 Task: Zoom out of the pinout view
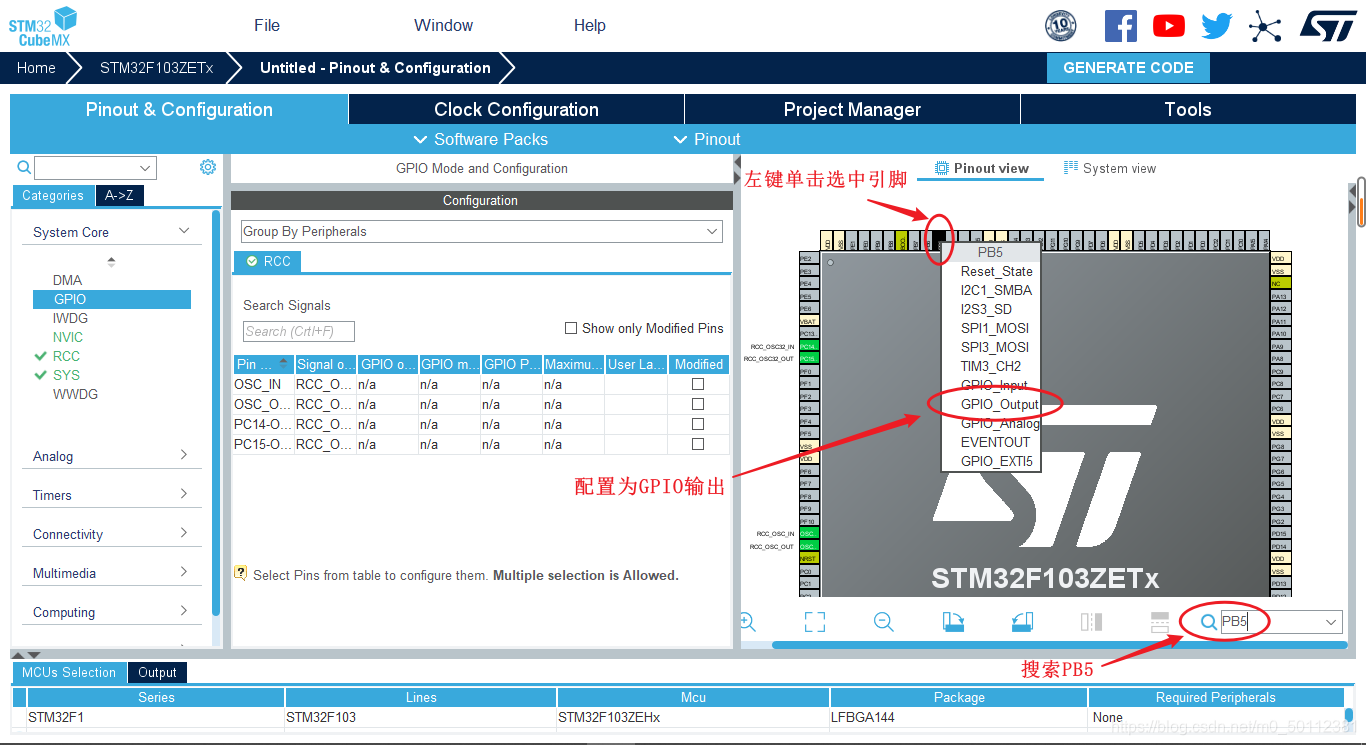[883, 622]
